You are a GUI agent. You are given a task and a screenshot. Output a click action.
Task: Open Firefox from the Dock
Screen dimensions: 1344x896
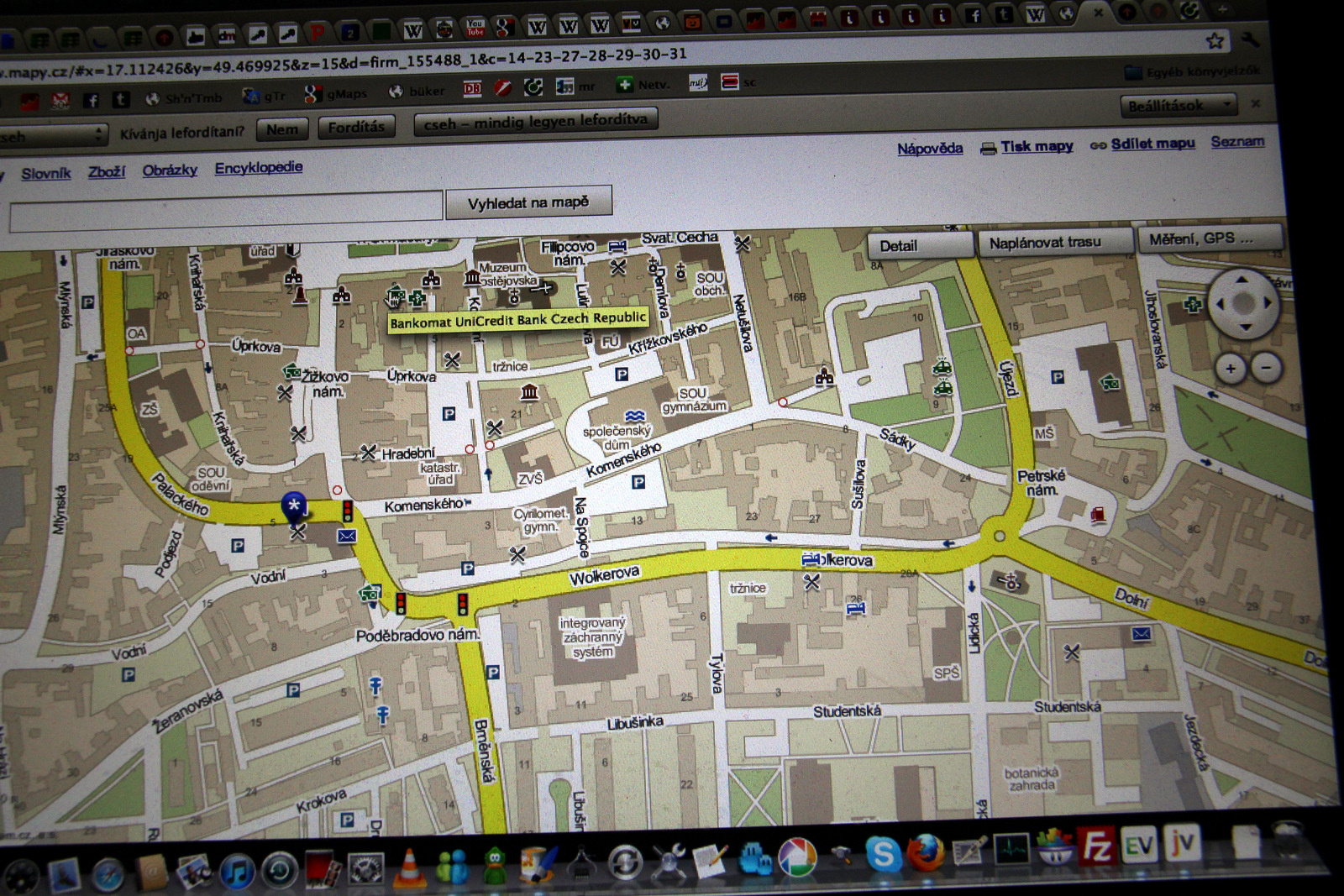click(926, 852)
